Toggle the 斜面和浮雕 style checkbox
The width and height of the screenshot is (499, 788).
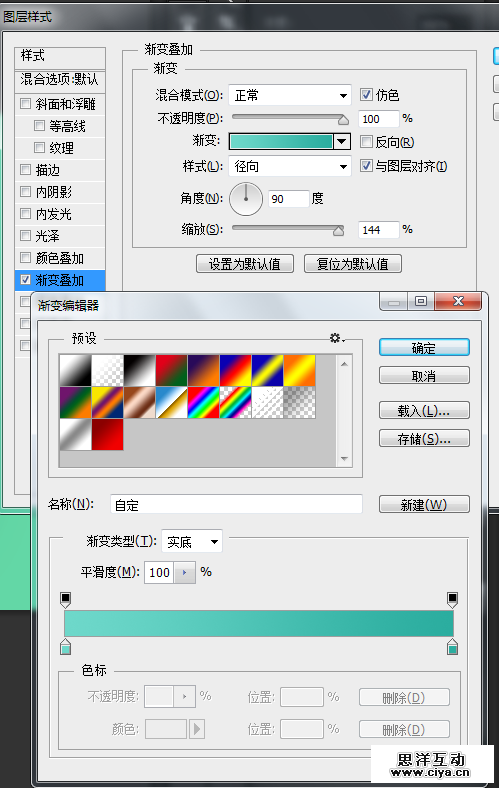[25, 104]
